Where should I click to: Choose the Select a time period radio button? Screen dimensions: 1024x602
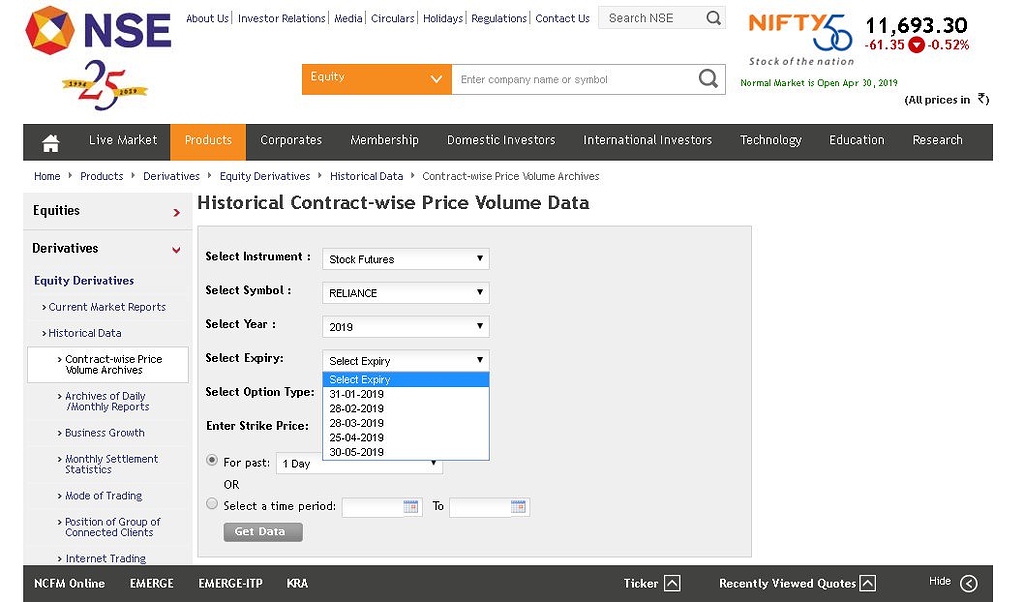pyautogui.click(x=211, y=503)
